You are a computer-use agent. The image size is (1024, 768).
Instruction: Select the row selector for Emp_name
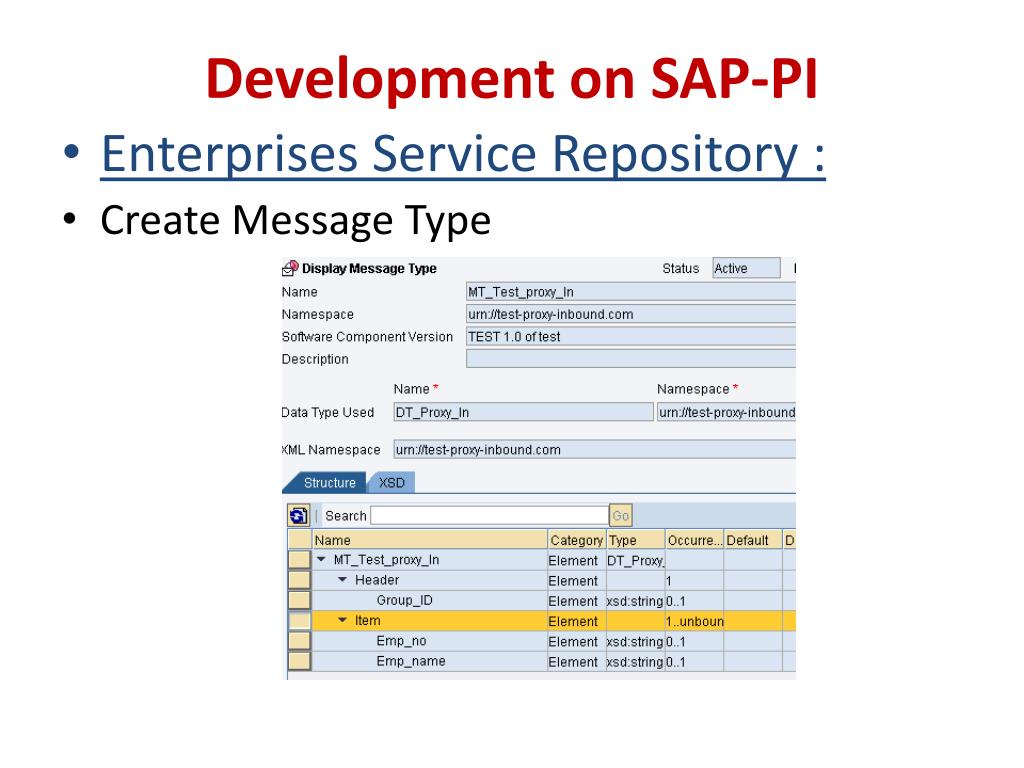300,661
